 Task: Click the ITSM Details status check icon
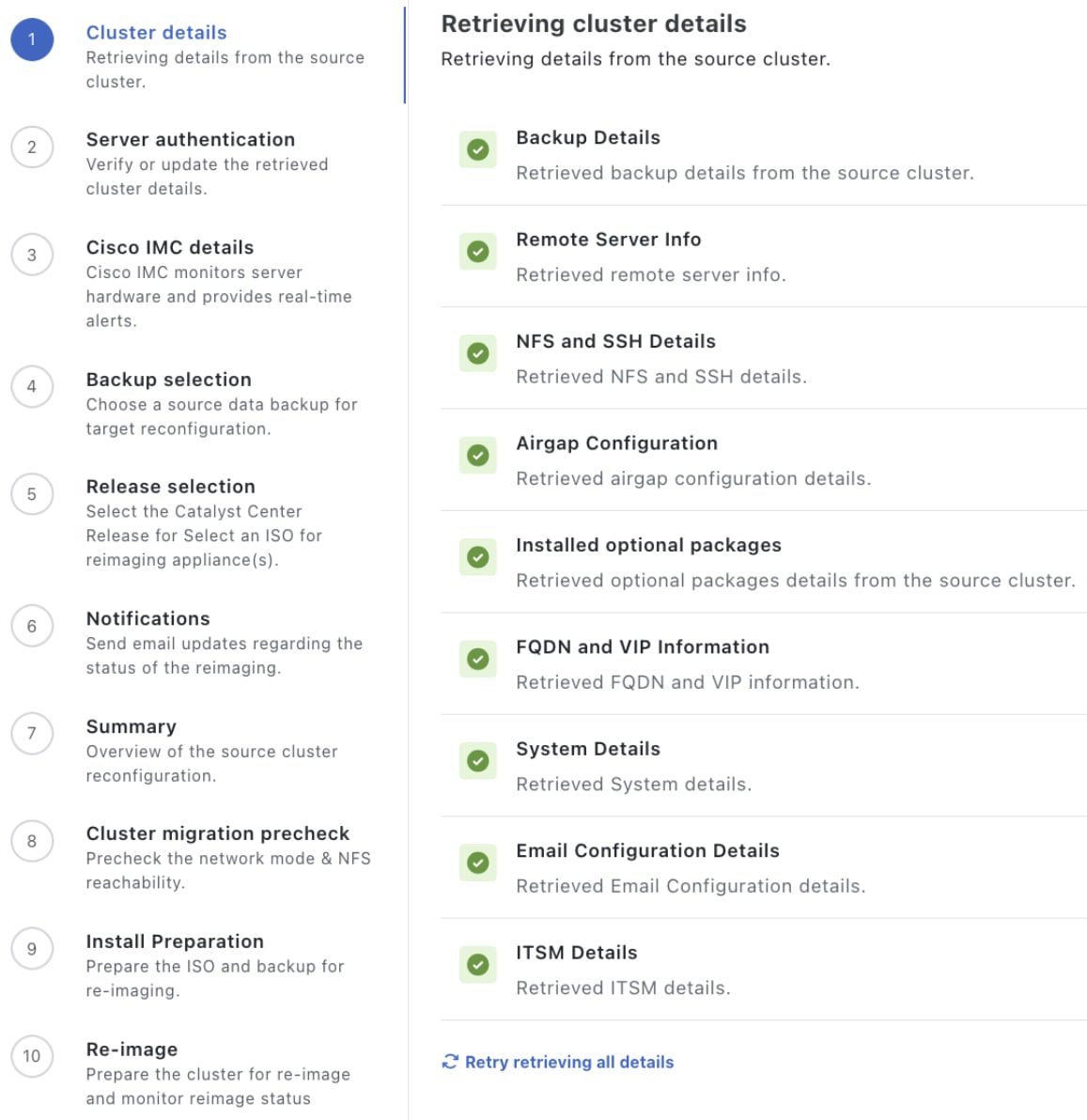pos(477,965)
